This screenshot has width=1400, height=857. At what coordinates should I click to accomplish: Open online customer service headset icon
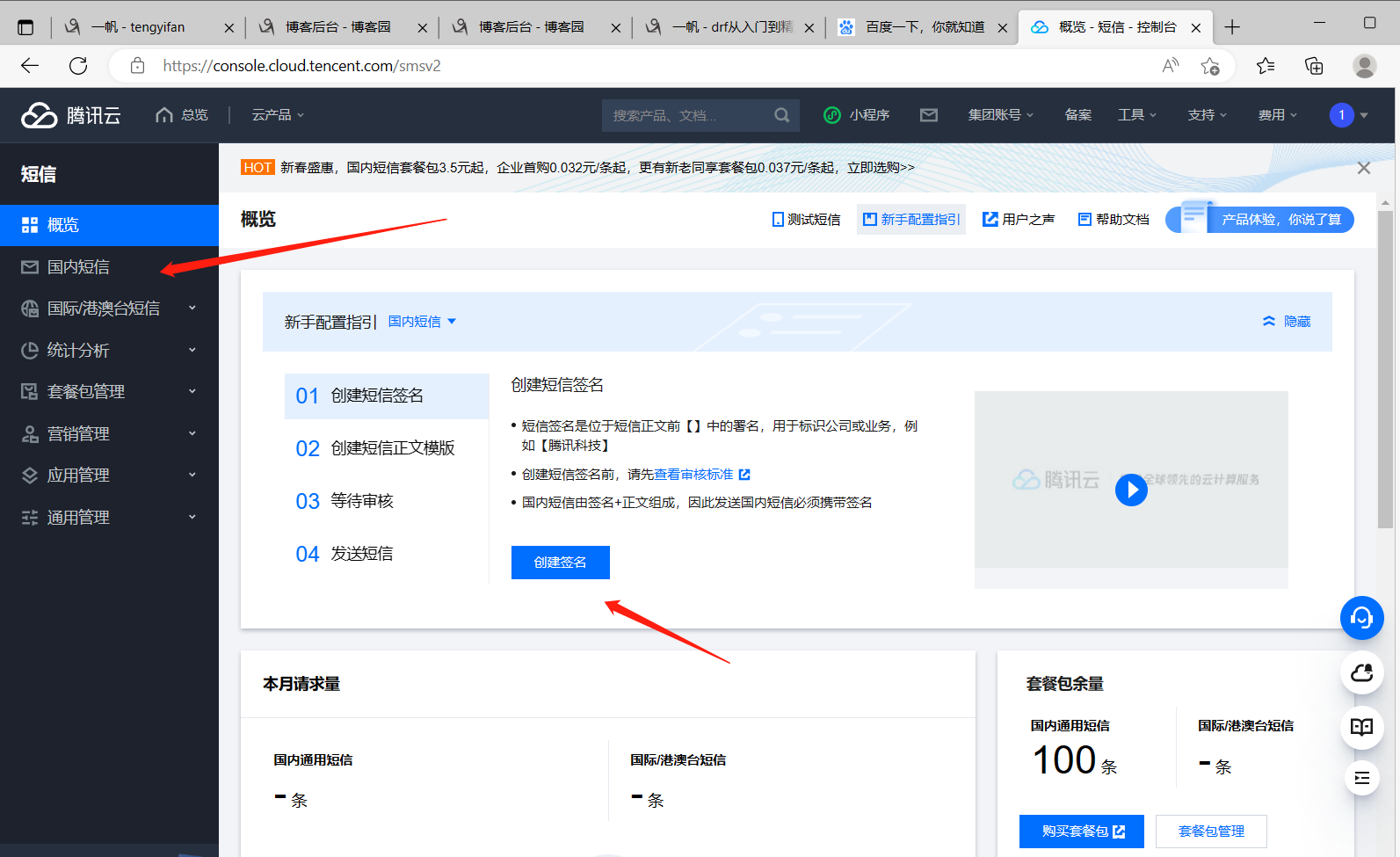point(1362,618)
